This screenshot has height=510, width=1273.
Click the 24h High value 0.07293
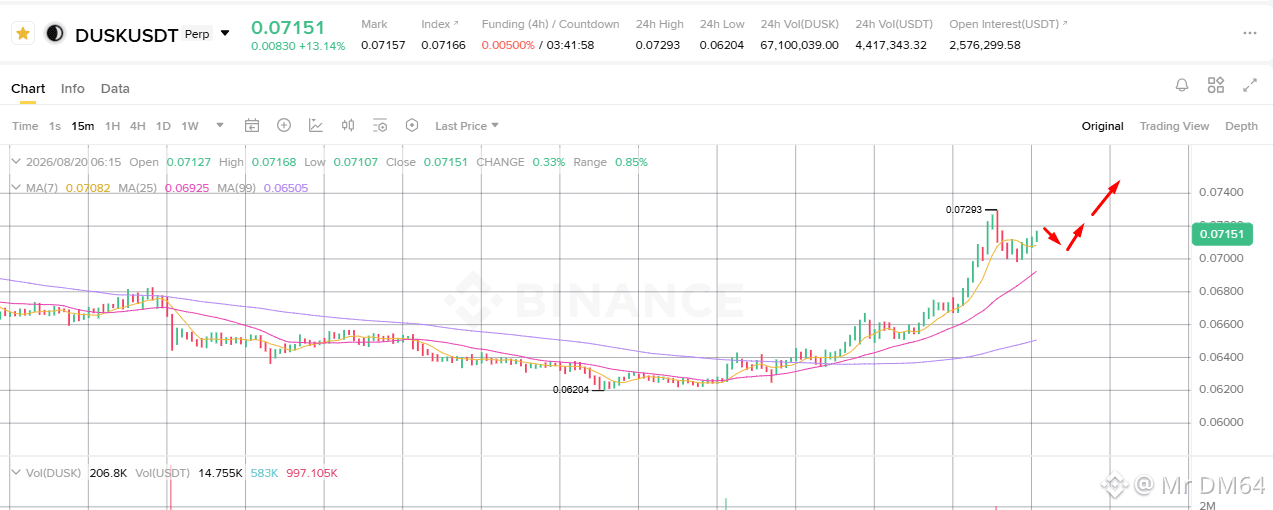click(x=657, y=45)
